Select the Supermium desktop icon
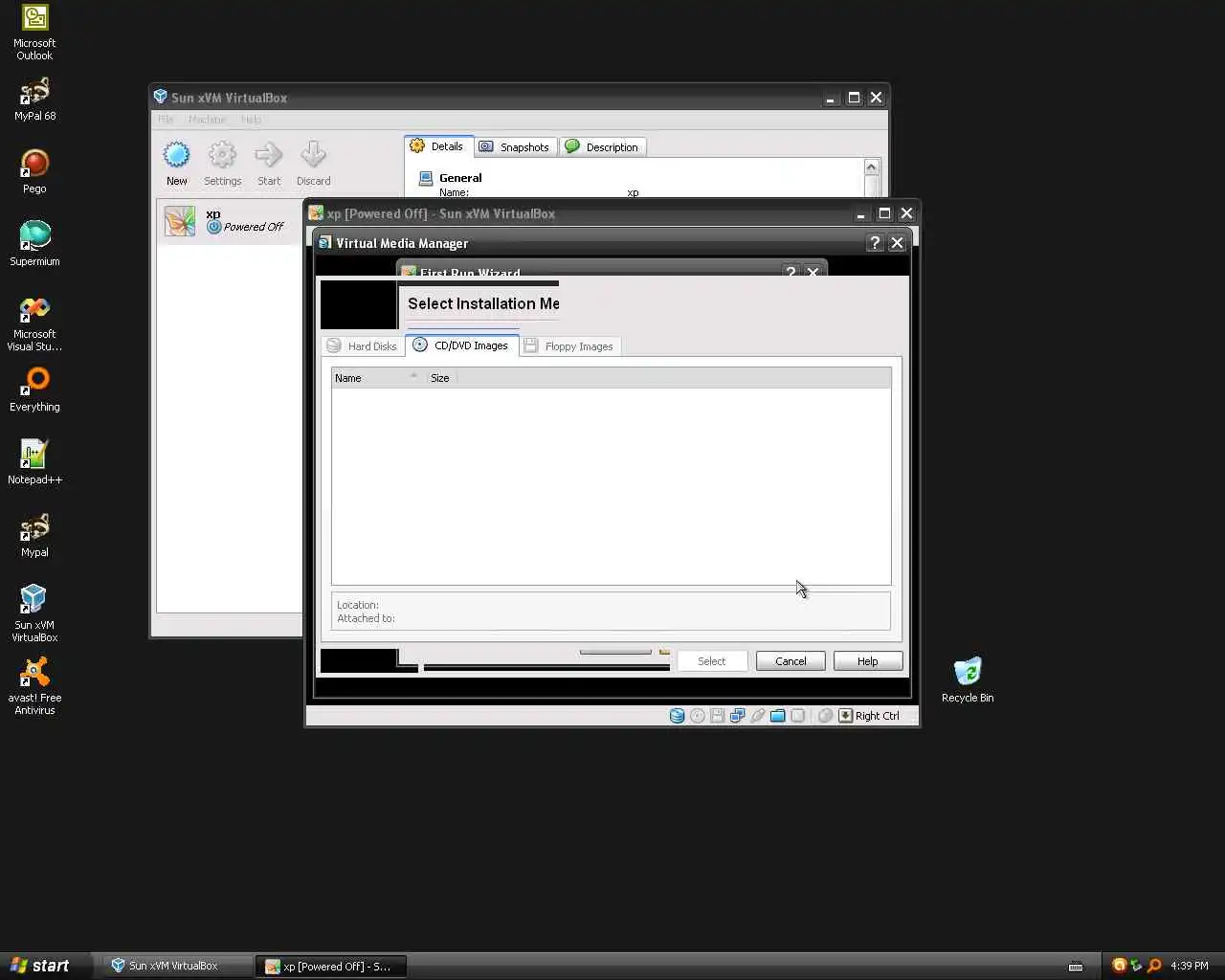The height and width of the screenshot is (980, 1225). point(34,244)
